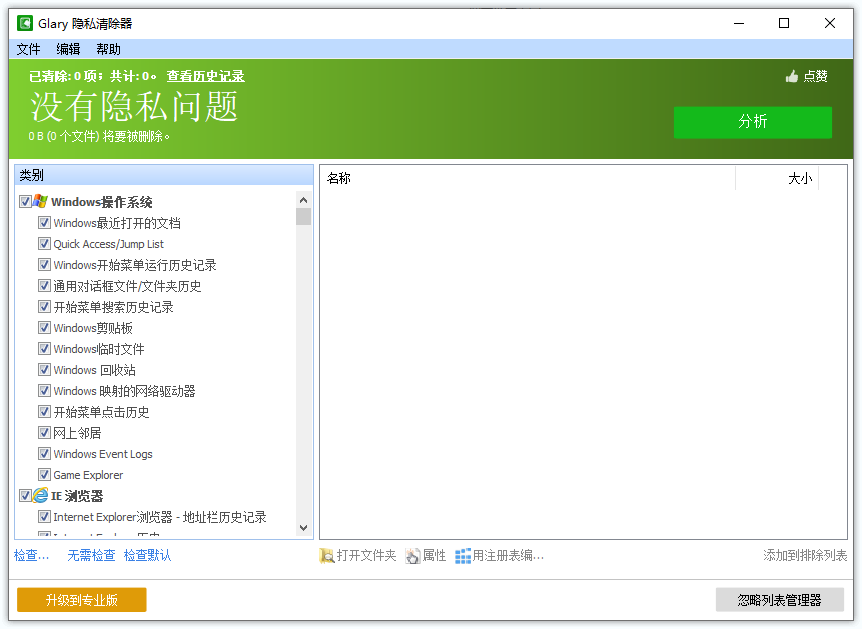Toggle the Windows 回收站 checkbox
The image size is (862, 629).
[x=45, y=369]
